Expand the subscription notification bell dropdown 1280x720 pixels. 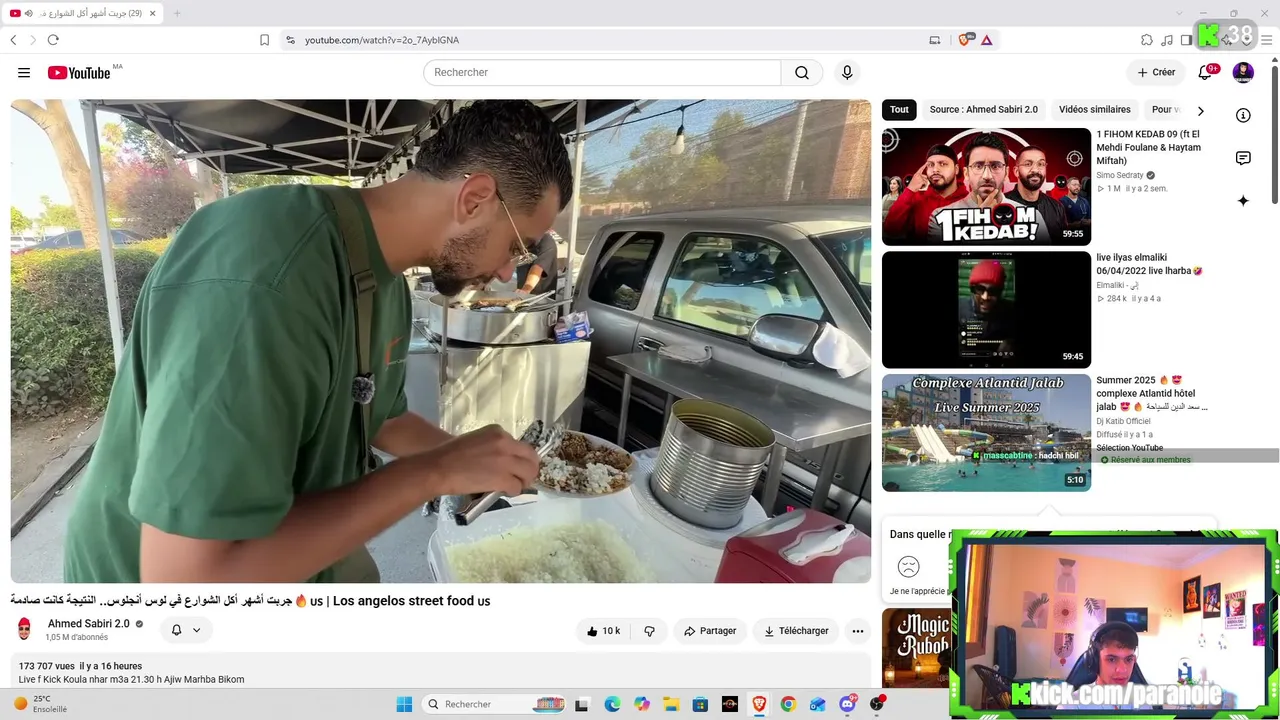tap(186, 630)
